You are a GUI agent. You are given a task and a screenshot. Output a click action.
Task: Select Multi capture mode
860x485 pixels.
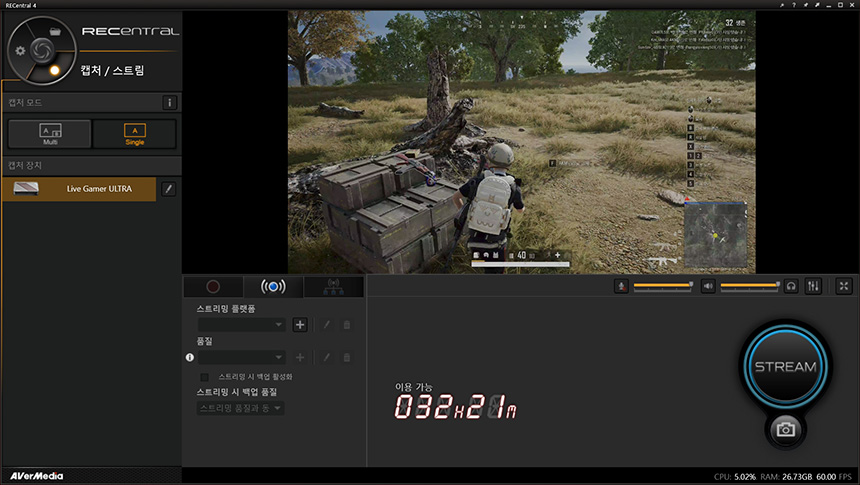click(50, 134)
